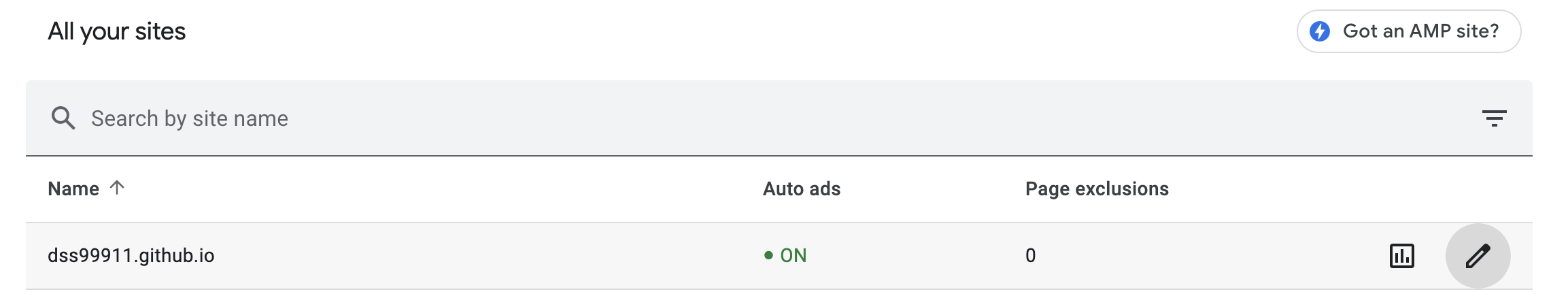Viewport: 1568px width, 294px height.
Task: Click the blue AMP lightning bolt icon
Action: [x=1320, y=31]
